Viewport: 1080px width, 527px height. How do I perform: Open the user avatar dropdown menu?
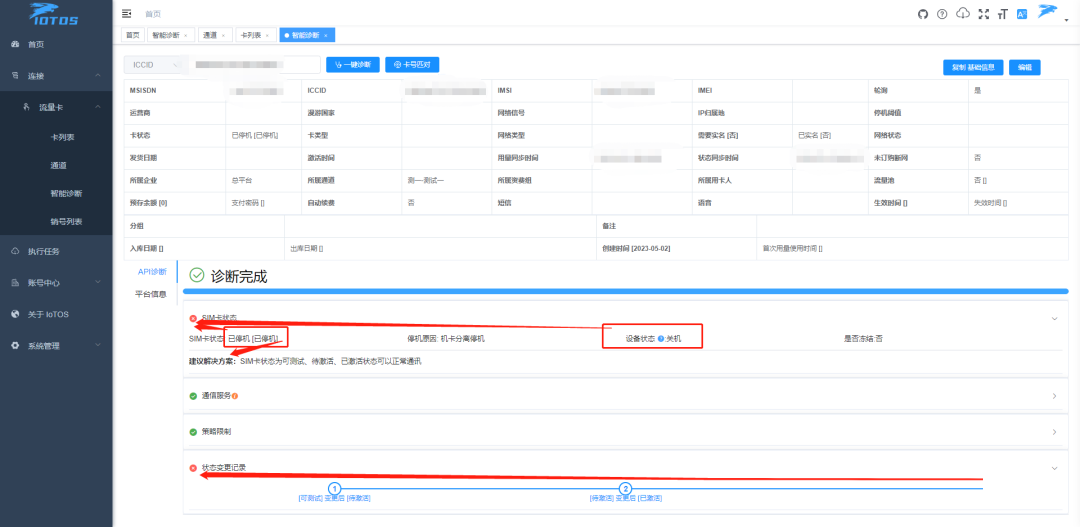click(1047, 13)
